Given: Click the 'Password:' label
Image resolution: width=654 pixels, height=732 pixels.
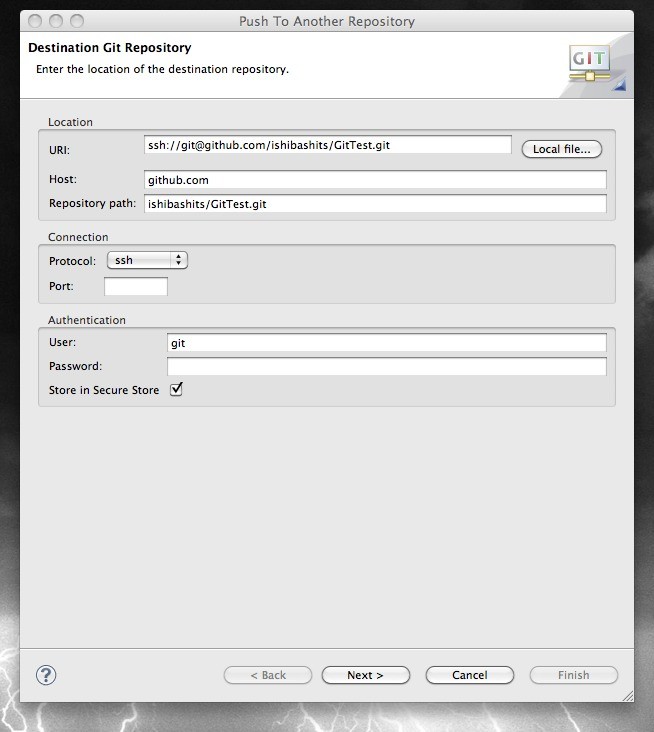Looking at the screenshot, I should 75,366.
